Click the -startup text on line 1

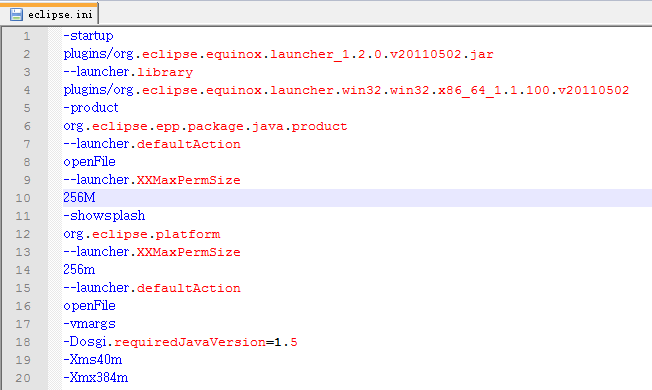point(88,36)
